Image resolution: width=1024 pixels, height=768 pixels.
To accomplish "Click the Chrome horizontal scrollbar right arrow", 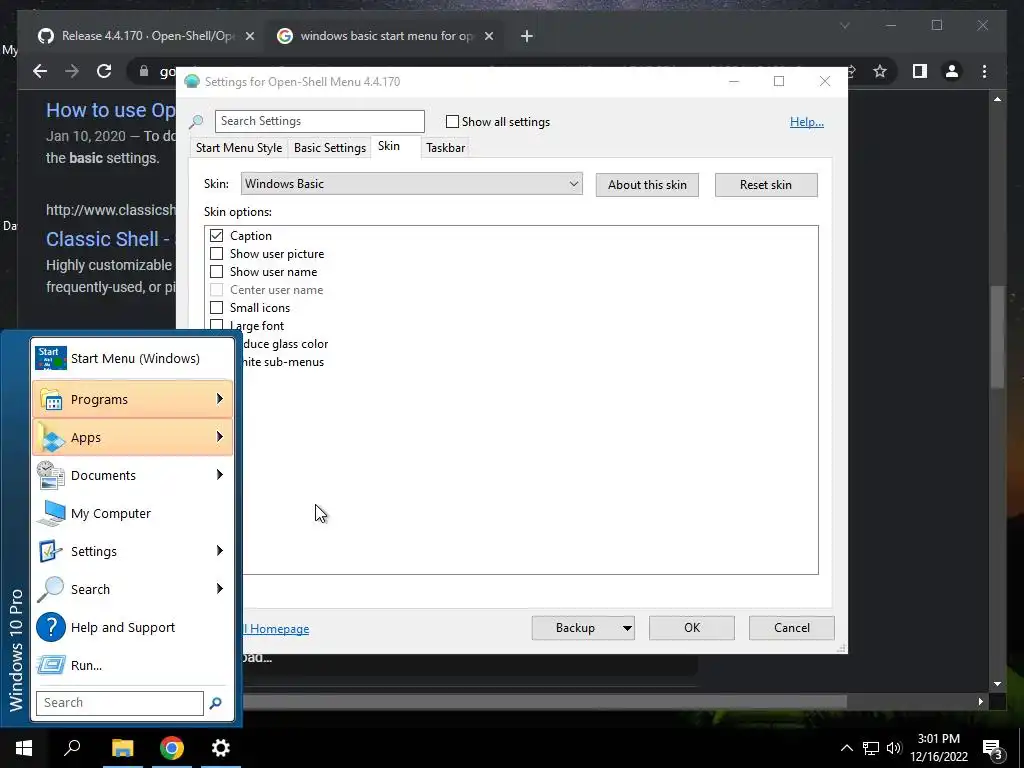I will click(x=980, y=701).
